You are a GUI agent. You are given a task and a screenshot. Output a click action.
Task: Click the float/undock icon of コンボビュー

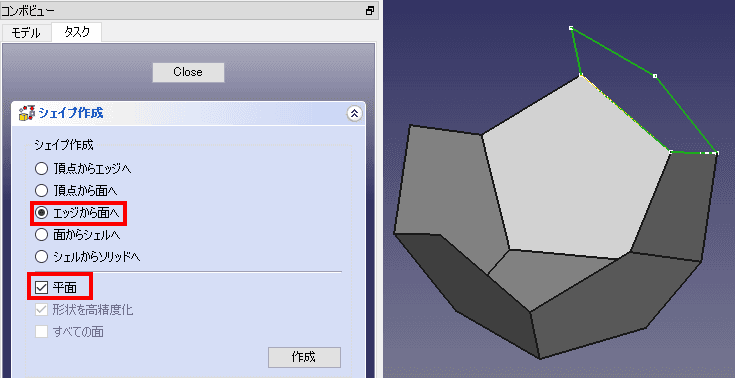[370, 10]
